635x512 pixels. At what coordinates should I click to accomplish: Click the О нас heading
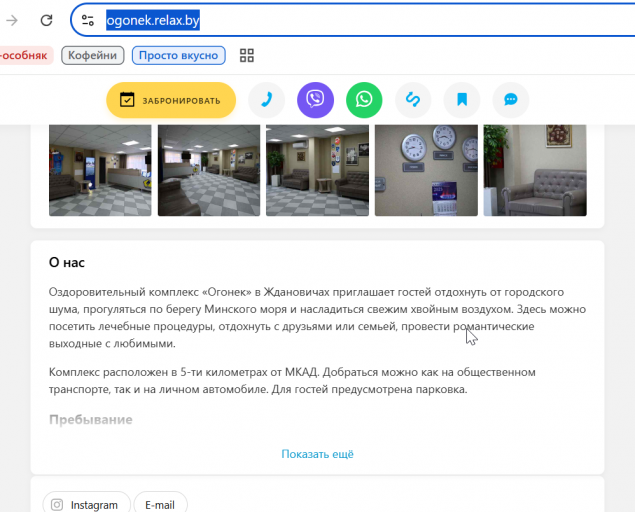(x=67, y=262)
